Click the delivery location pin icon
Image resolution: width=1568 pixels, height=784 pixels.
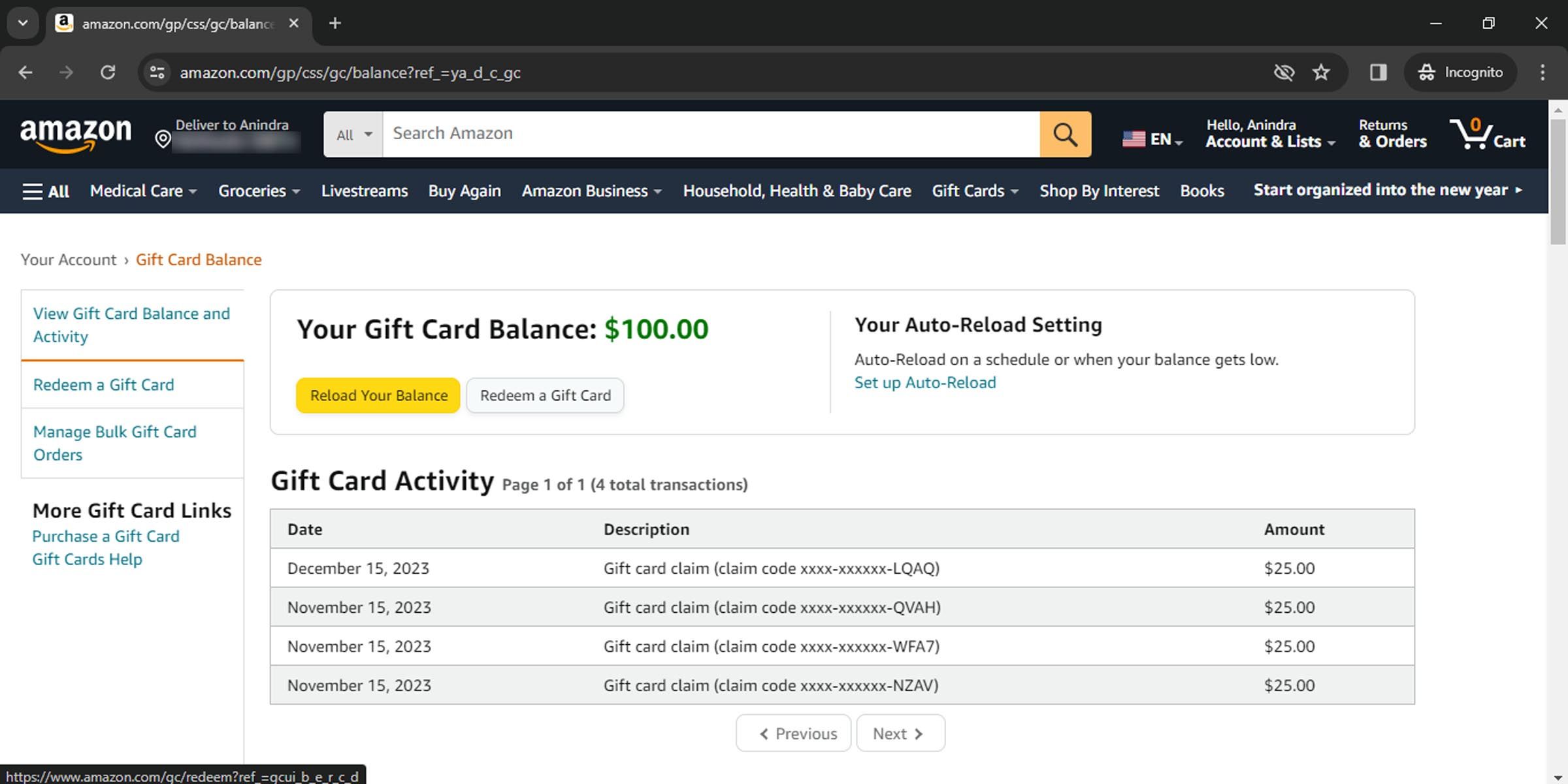click(x=163, y=138)
